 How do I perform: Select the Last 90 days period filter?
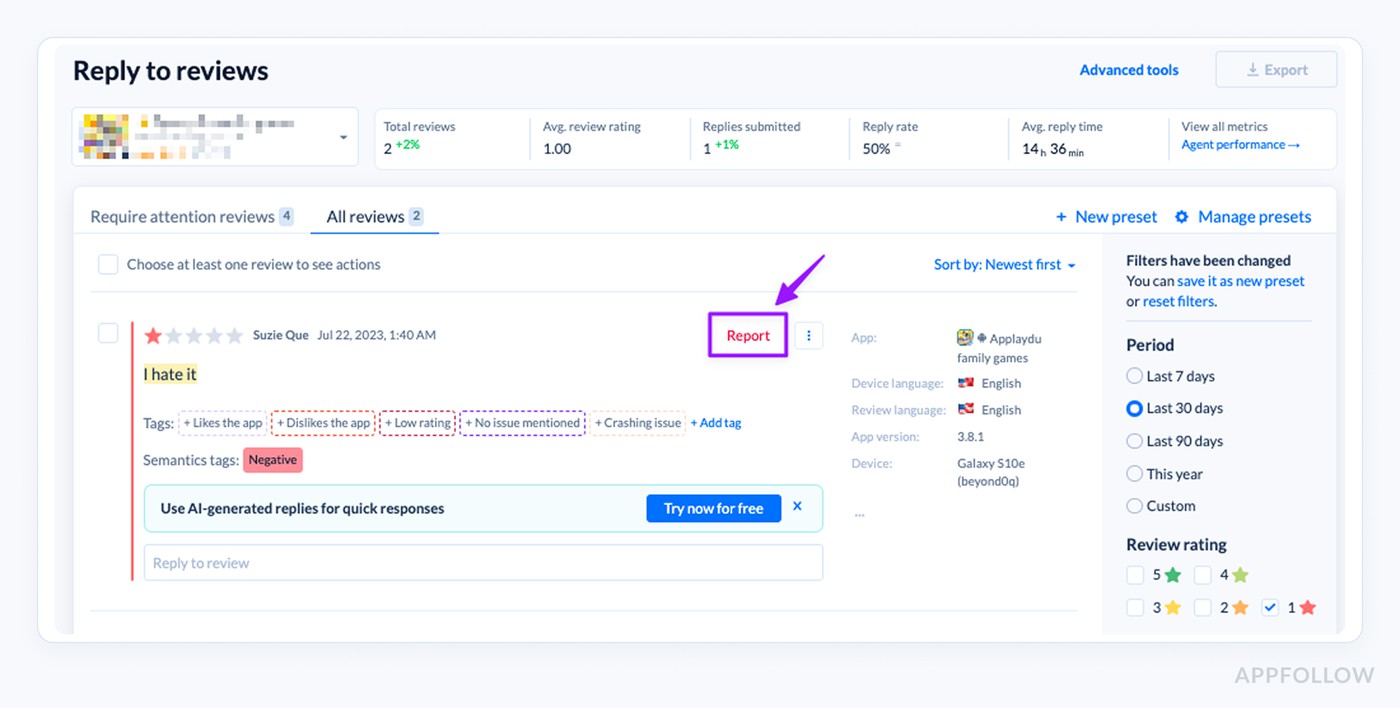coord(1134,441)
